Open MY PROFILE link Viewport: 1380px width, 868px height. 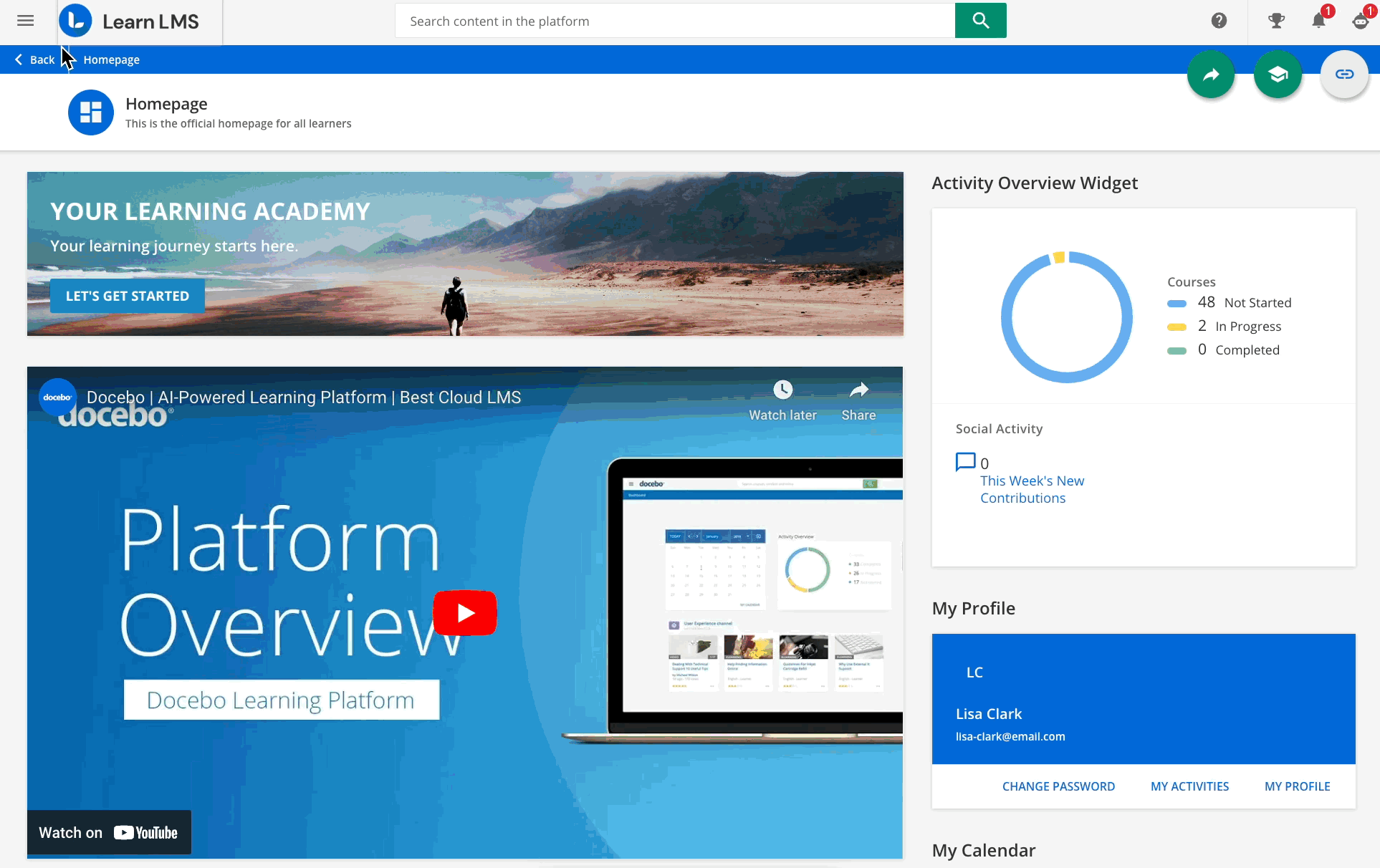pos(1297,786)
